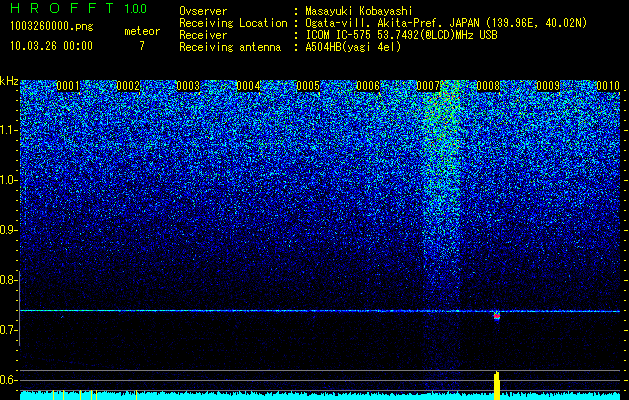Click the ICOM IC-575 receiver text
Image resolution: width=629 pixels, height=400 pixels.
pyautogui.click(x=401, y=35)
